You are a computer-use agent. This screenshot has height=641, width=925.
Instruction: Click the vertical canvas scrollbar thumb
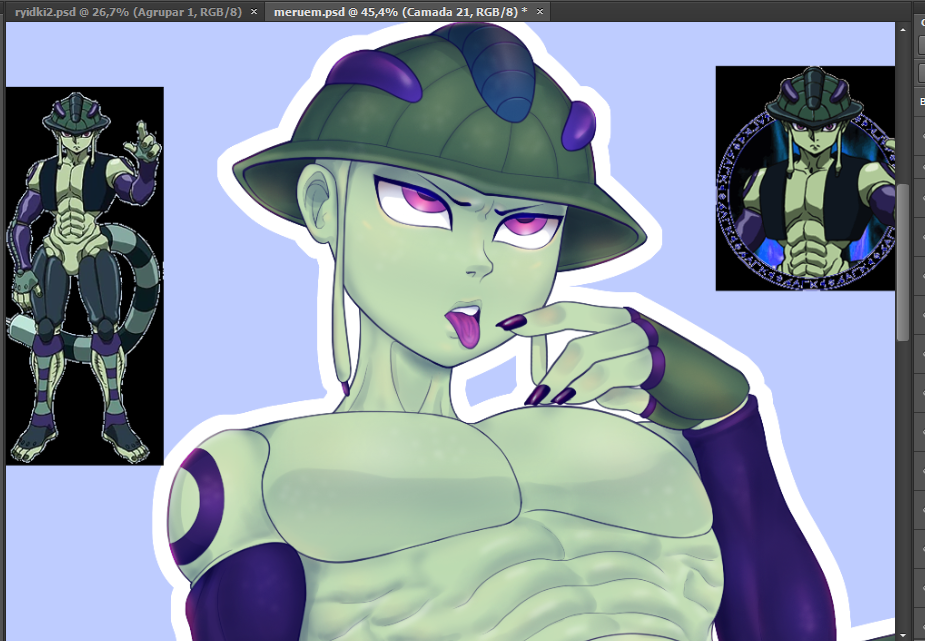[x=901, y=250]
